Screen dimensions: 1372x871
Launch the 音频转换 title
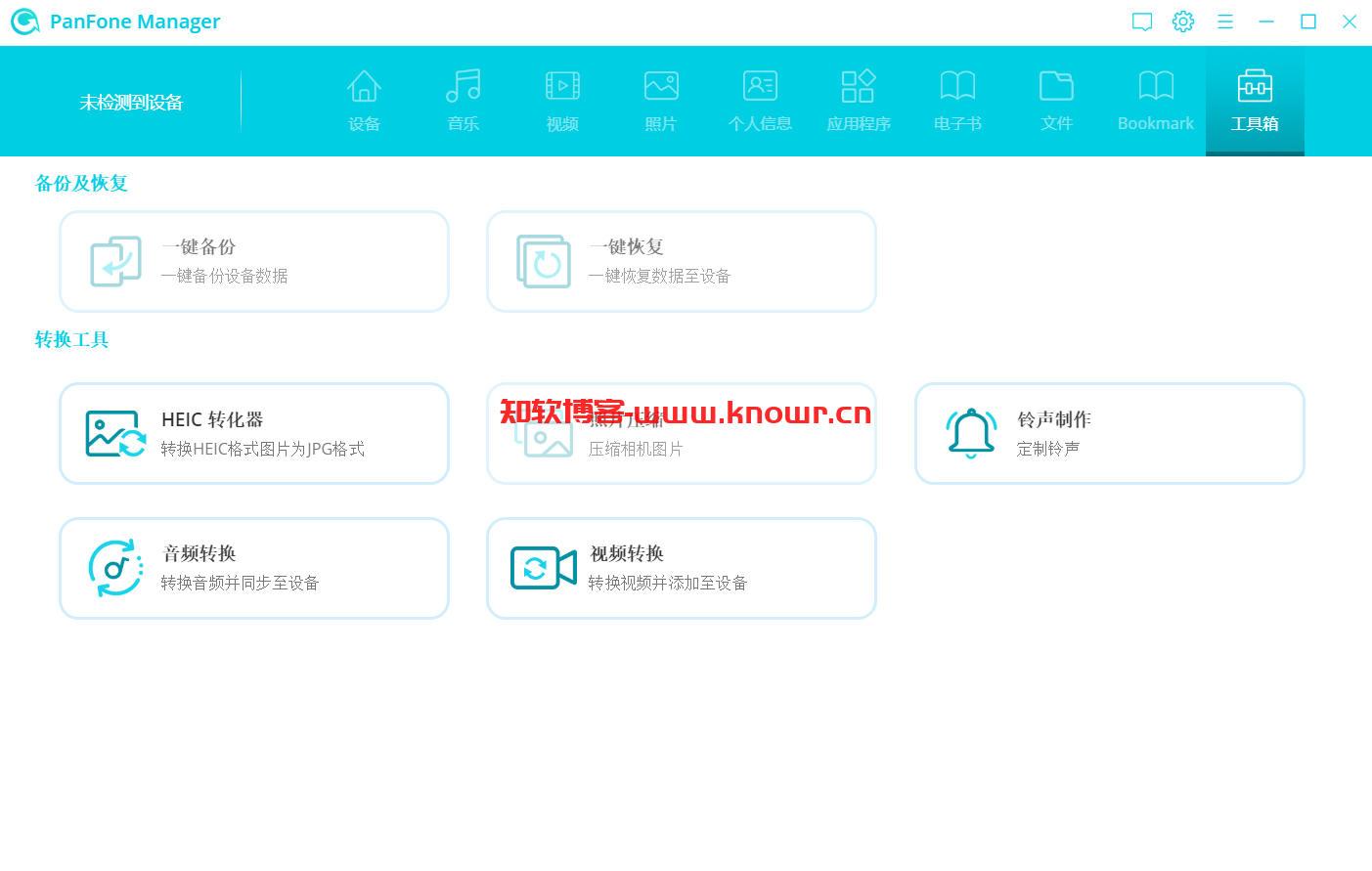pyautogui.click(x=199, y=553)
